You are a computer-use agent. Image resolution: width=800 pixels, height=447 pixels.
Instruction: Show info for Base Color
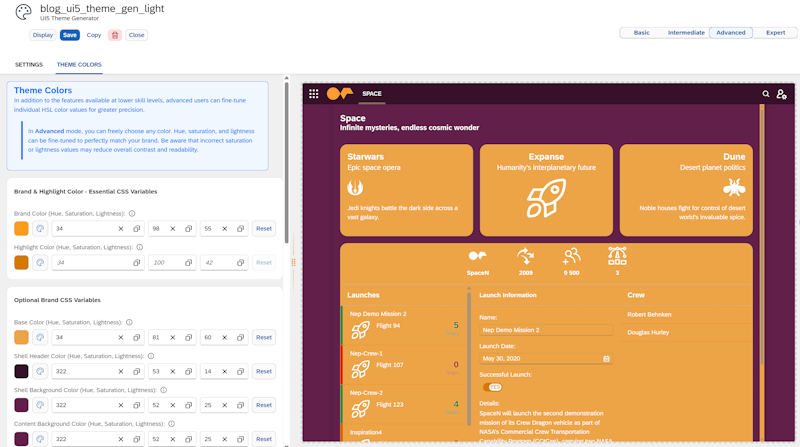(130, 322)
